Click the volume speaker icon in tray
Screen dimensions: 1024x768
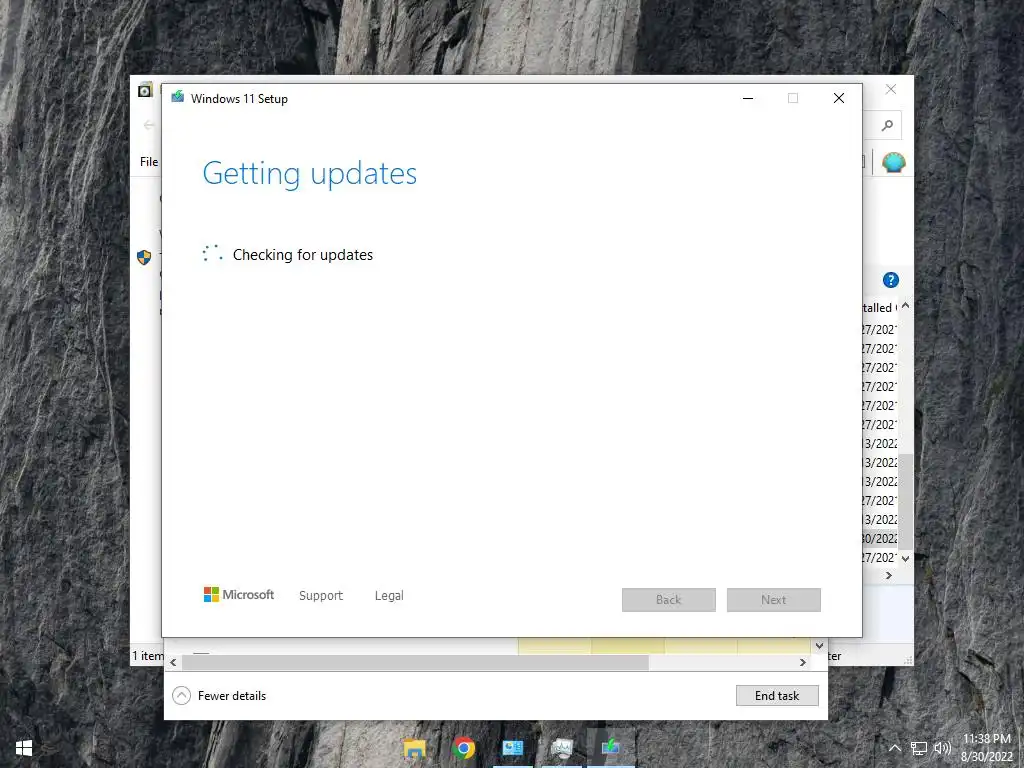942,748
